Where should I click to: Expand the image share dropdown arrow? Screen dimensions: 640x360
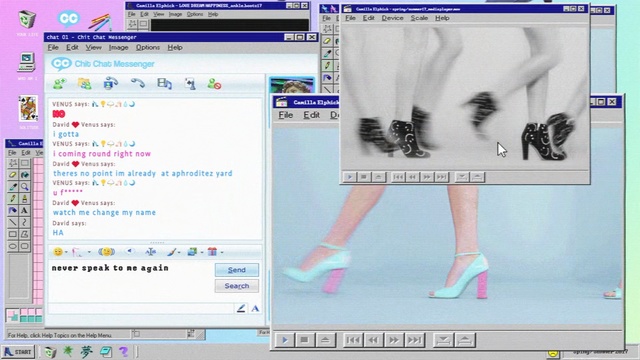click(202, 252)
